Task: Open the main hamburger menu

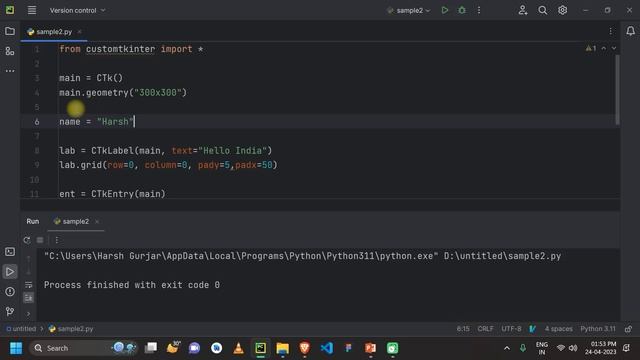Action: click(31, 10)
